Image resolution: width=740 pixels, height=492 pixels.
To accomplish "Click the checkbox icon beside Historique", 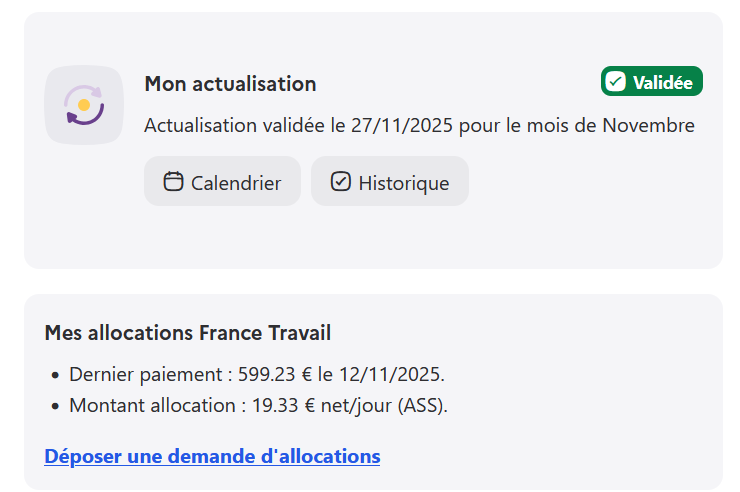I will (x=341, y=182).
